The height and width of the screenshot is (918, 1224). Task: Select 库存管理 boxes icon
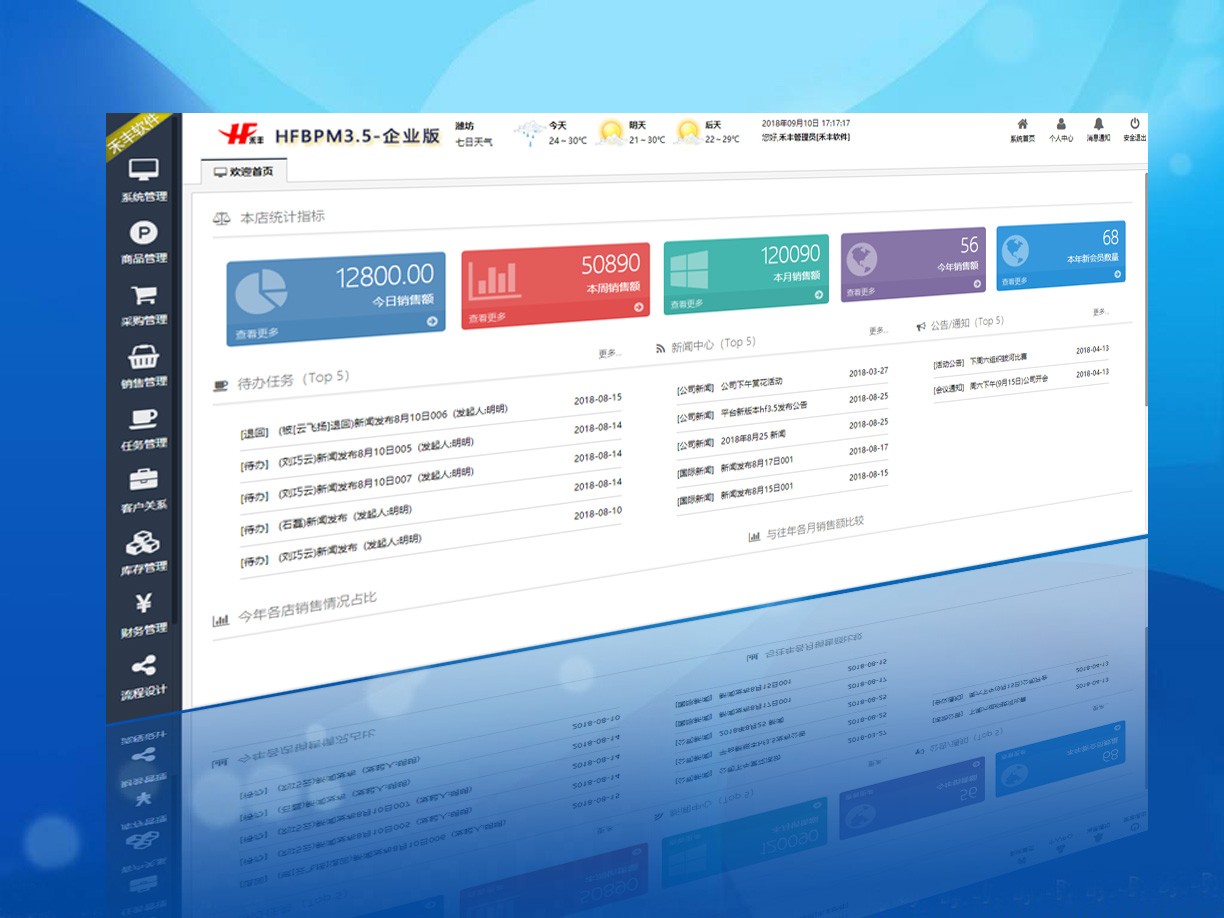[x=144, y=543]
